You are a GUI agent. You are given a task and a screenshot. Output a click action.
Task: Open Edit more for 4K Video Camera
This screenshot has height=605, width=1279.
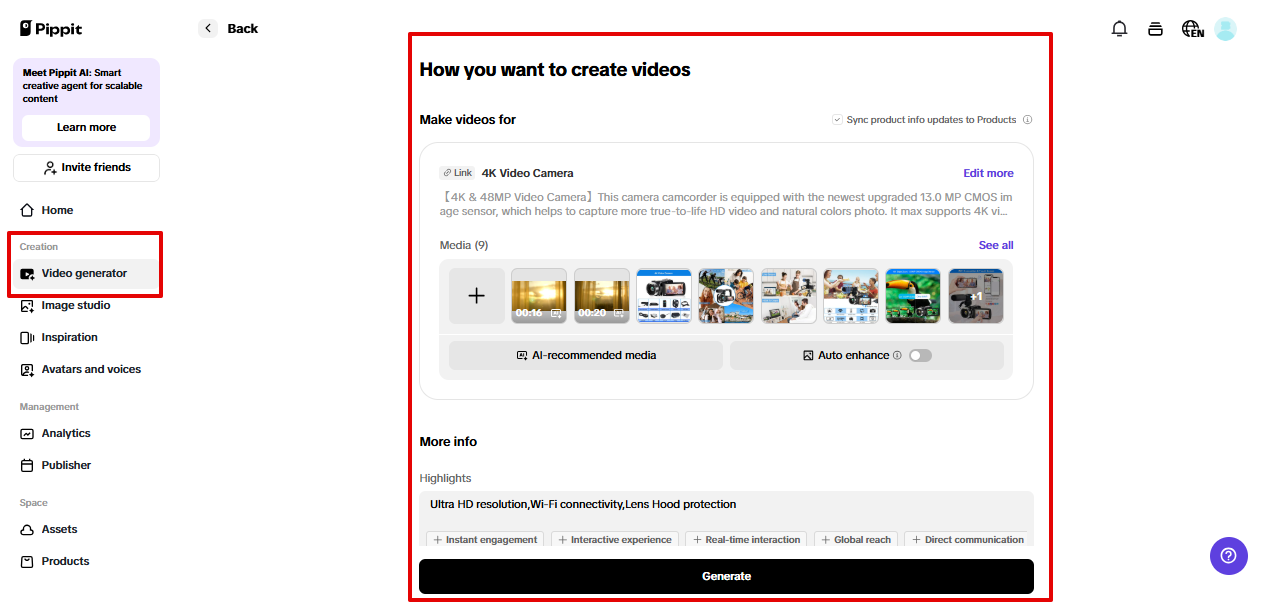click(988, 173)
